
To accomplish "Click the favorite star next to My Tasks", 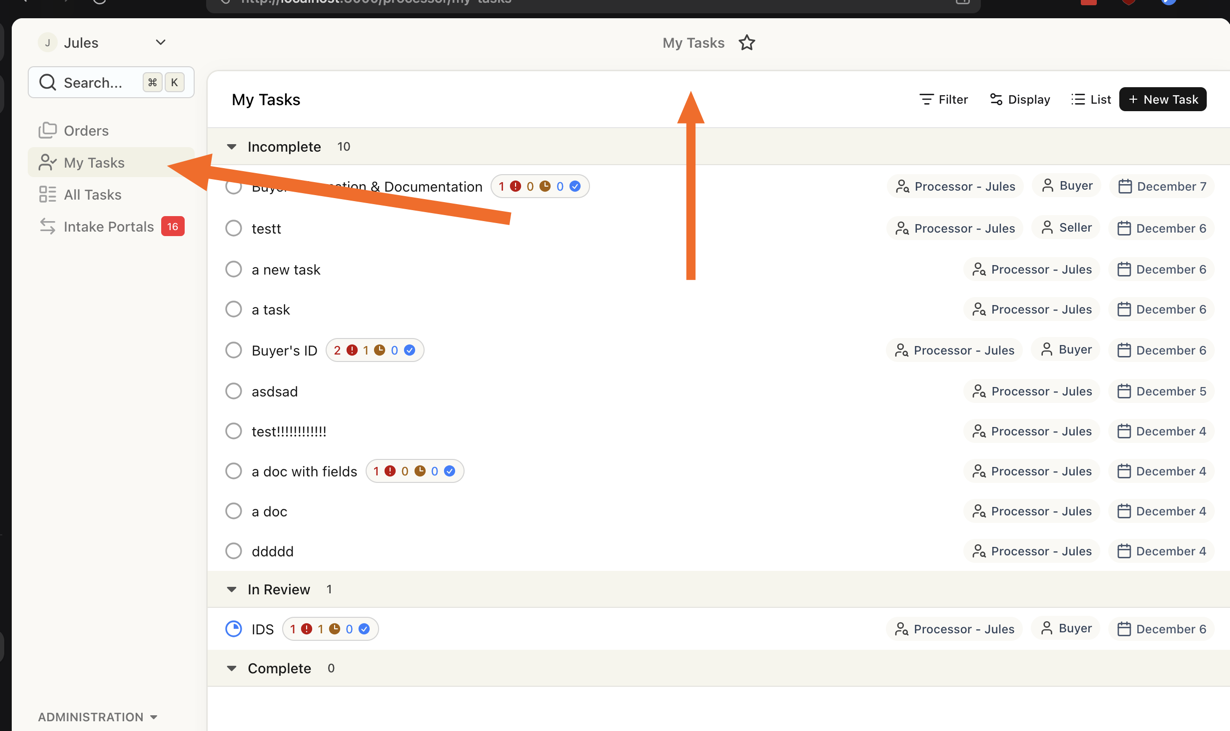I will [x=747, y=43].
